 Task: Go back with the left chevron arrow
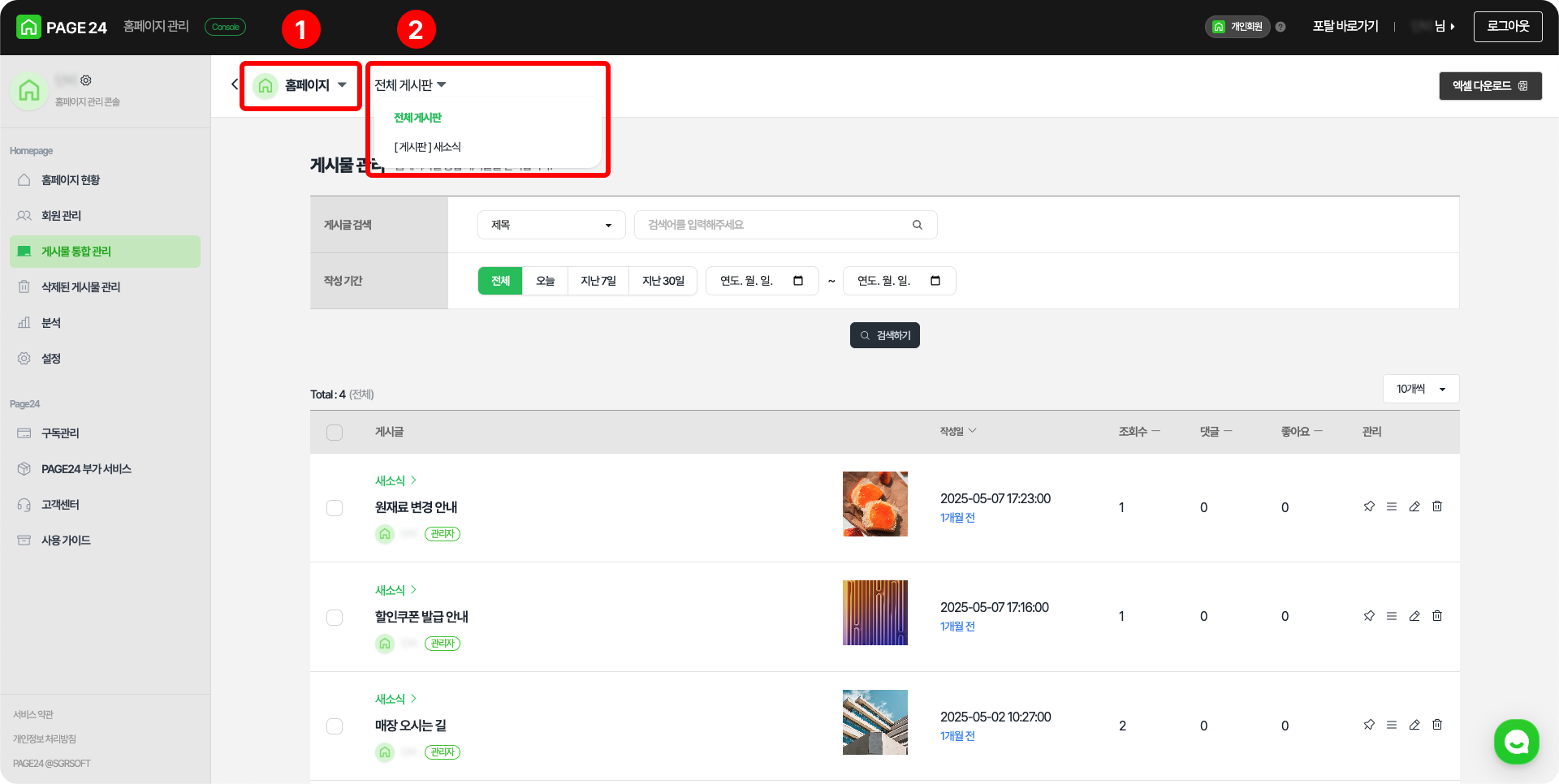[234, 84]
